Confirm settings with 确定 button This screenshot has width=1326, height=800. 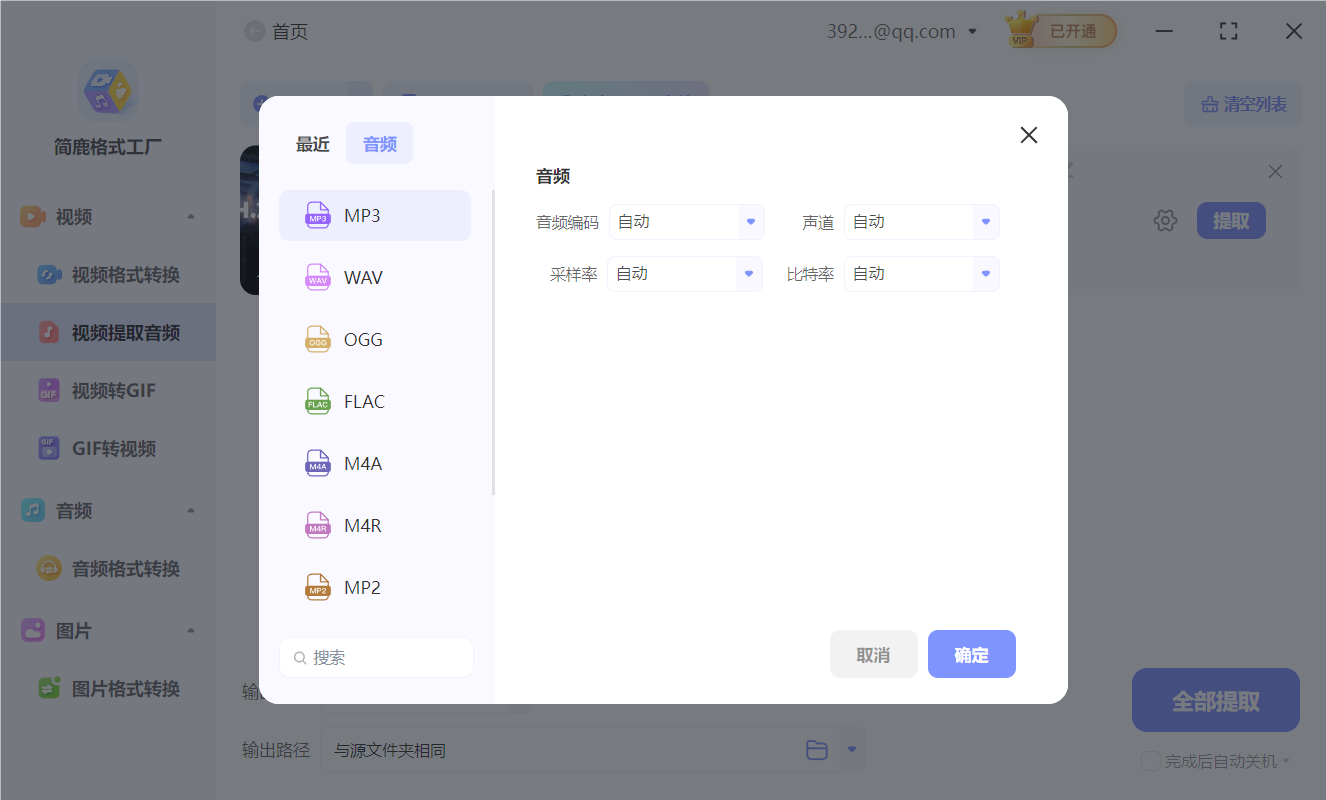pyautogui.click(x=971, y=653)
